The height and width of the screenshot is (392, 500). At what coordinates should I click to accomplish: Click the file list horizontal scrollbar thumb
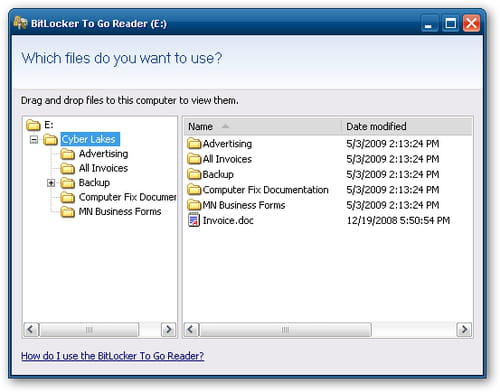(285, 330)
